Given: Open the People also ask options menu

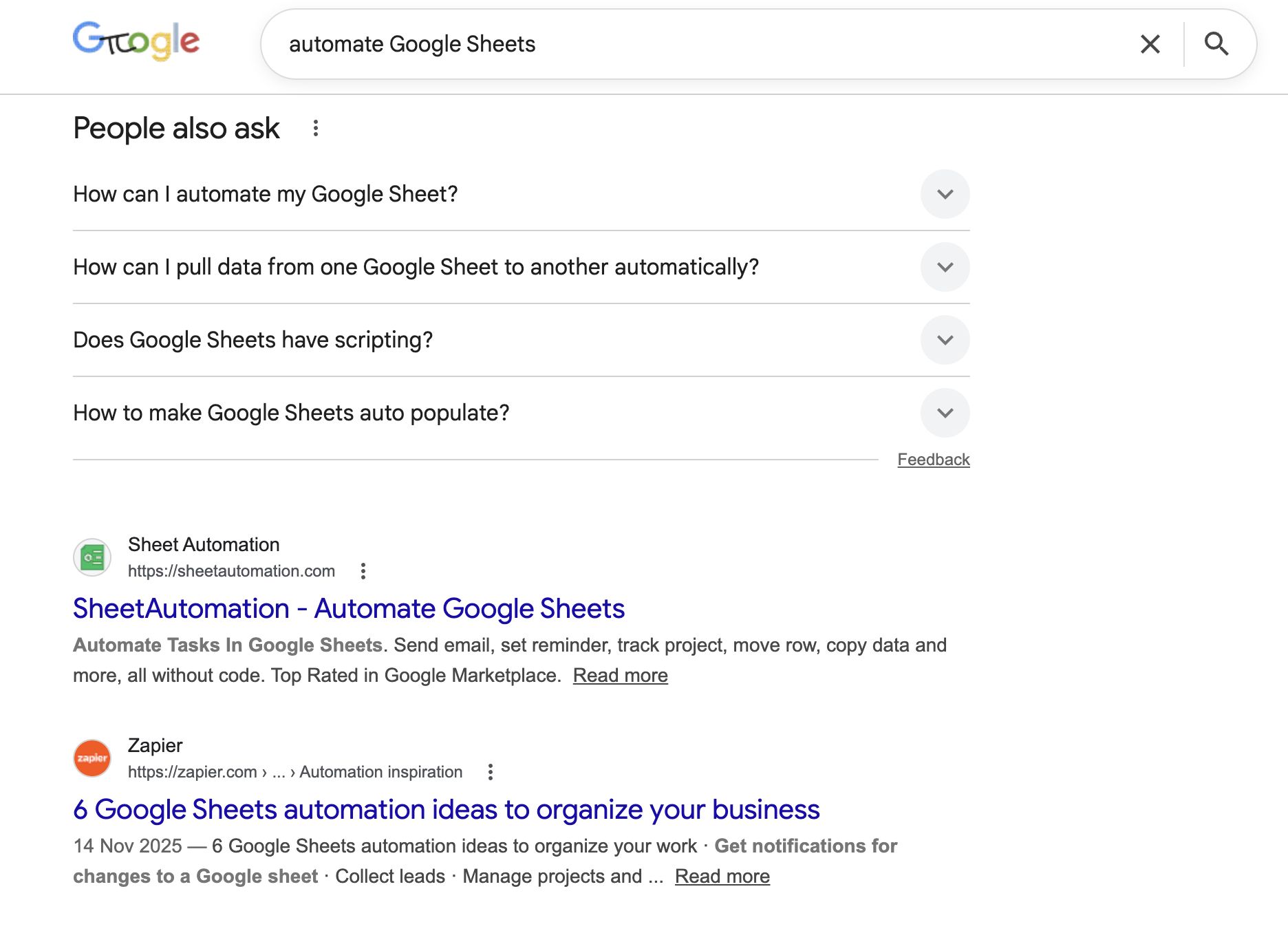Looking at the screenshot, I should click(x=316, y=128).
